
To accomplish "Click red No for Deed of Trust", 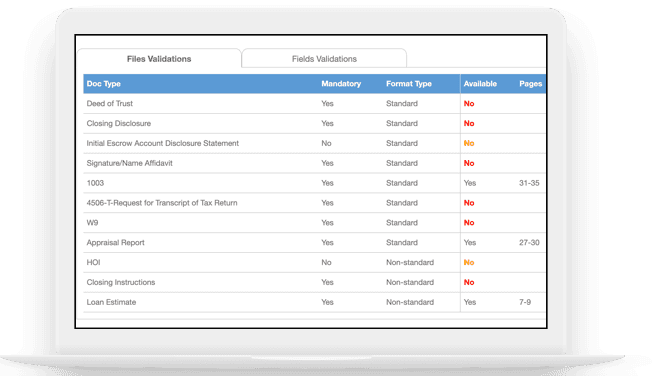I will [469, 103].
